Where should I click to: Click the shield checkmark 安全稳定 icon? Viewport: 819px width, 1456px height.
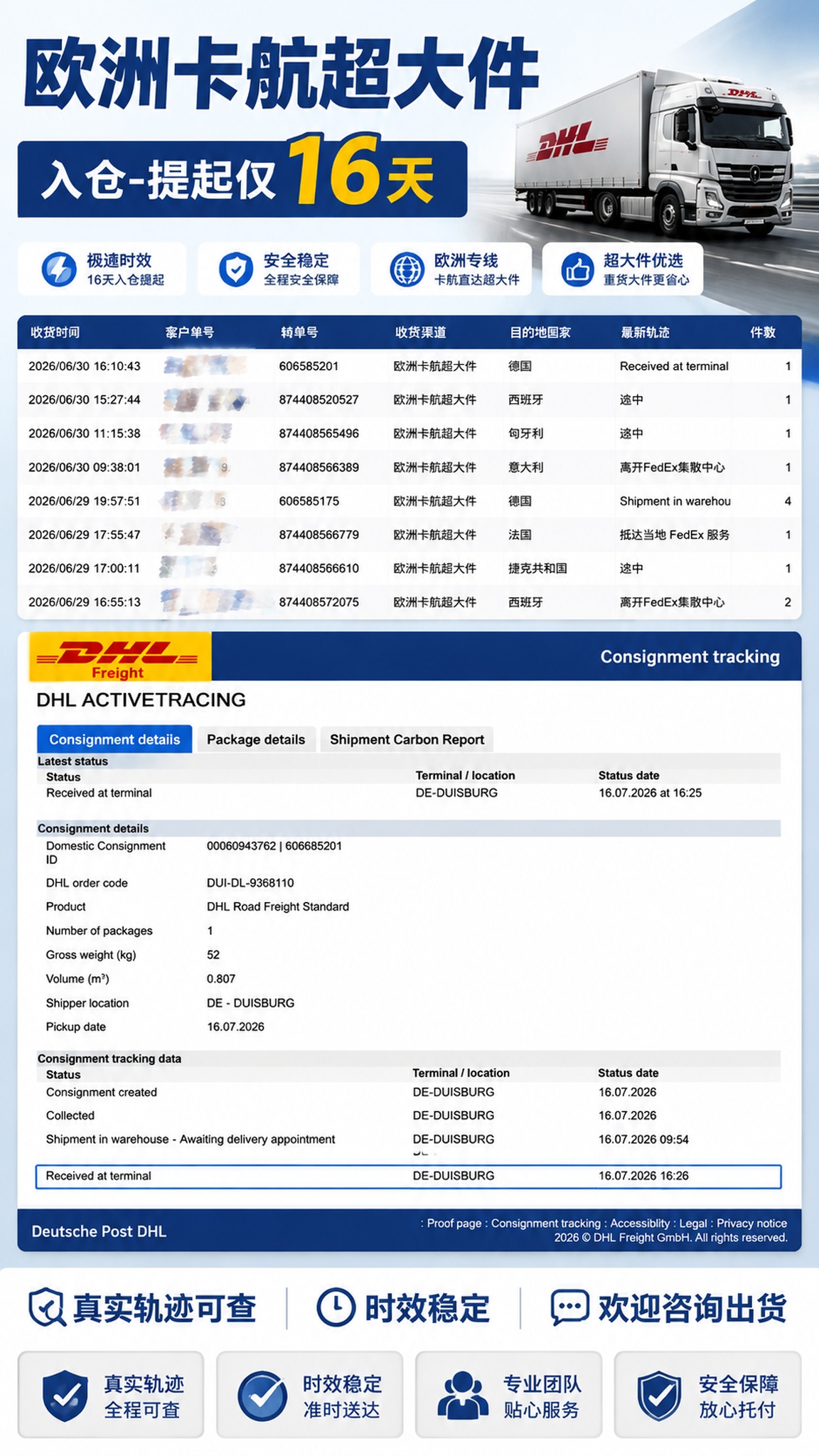(x=235, y=269)
